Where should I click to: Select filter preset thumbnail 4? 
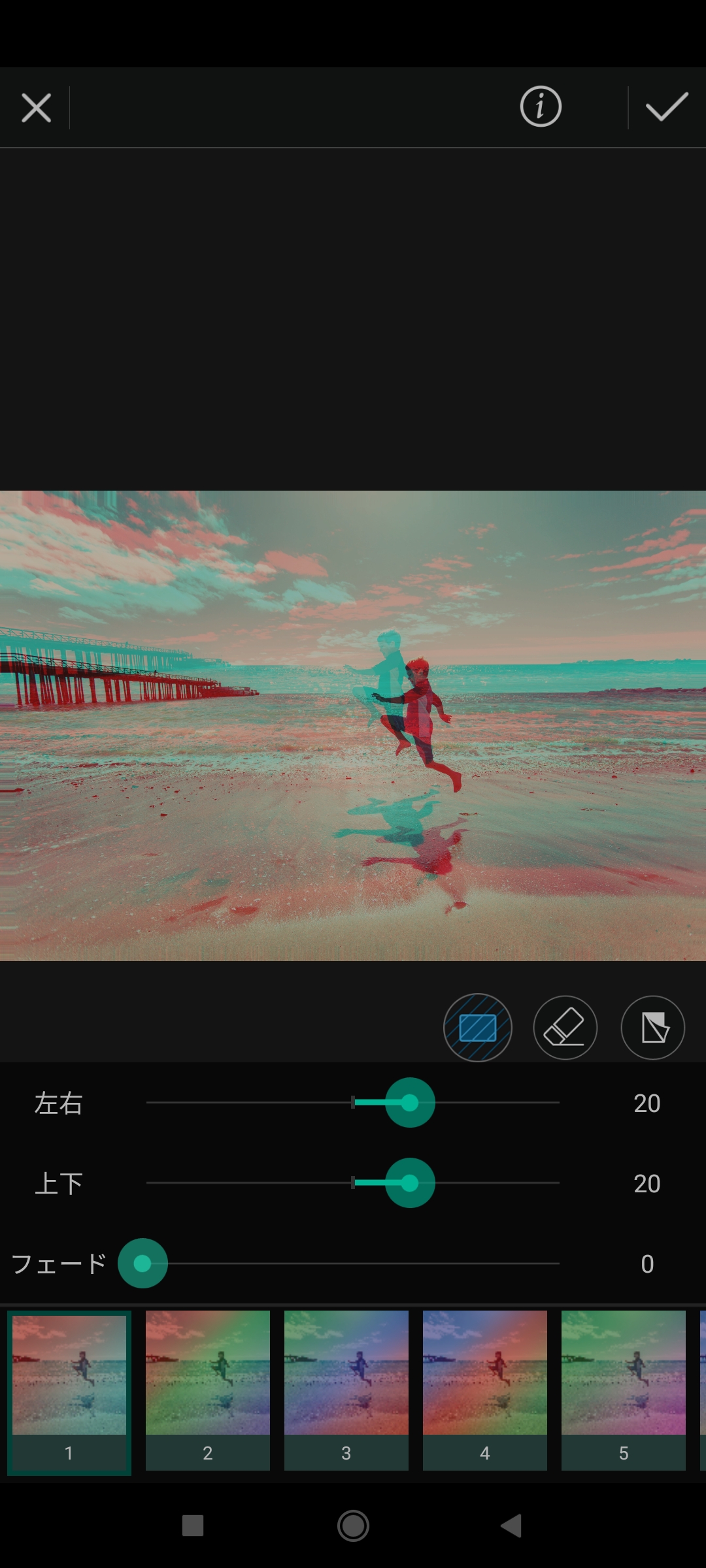485,1390
